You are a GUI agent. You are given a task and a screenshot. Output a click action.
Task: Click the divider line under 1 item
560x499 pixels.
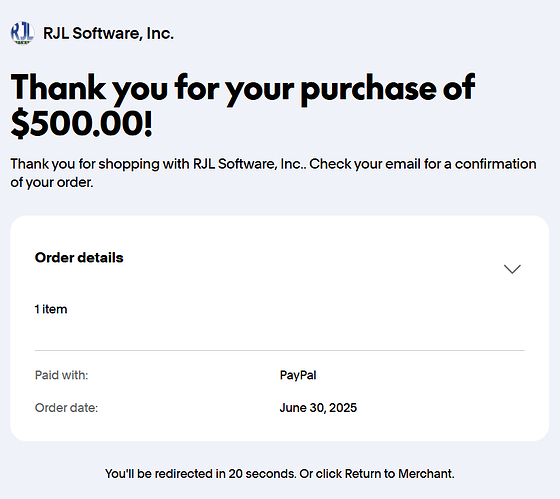(280, 350)
